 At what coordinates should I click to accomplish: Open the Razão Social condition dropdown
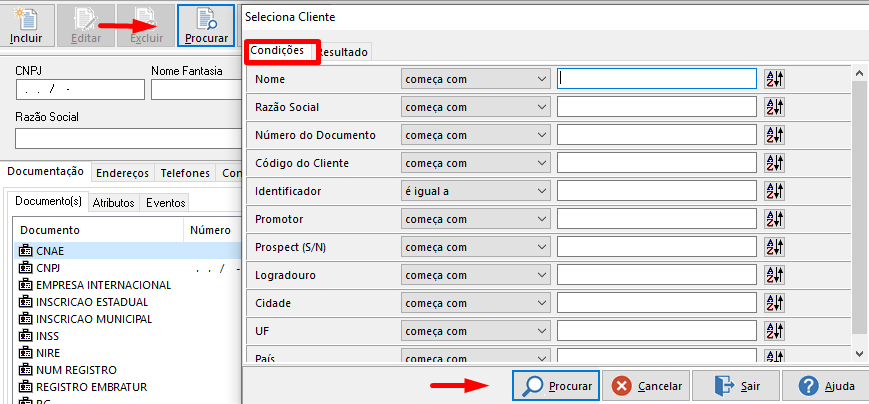point(476,107)
